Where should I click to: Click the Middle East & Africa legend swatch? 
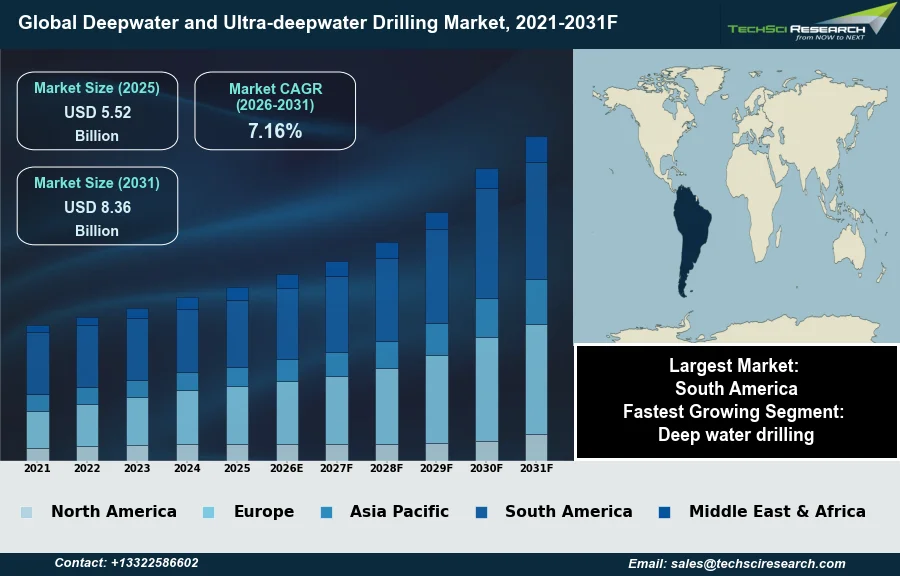[664, 512]
